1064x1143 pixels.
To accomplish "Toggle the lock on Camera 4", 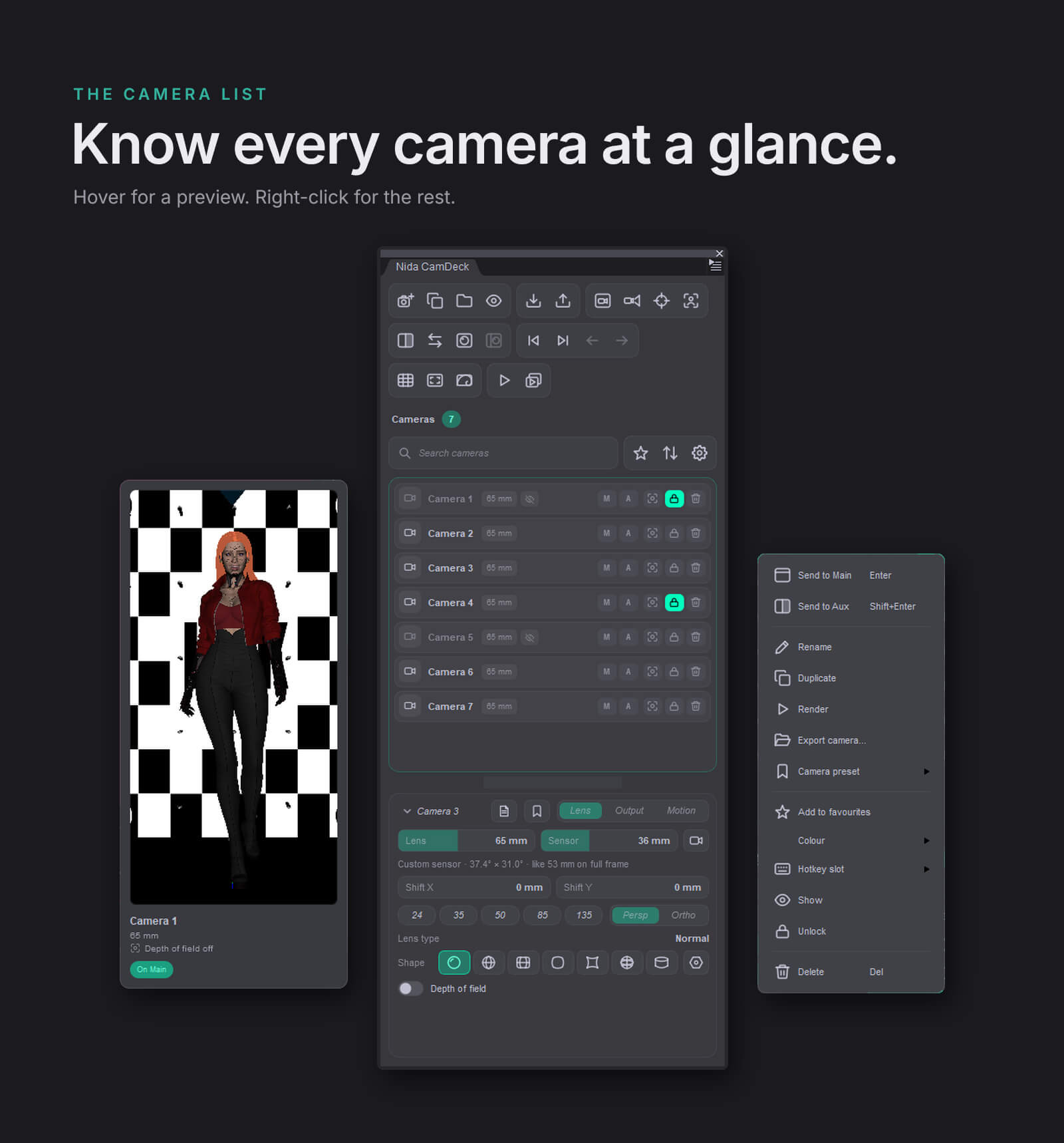I will tap(674, 602).
